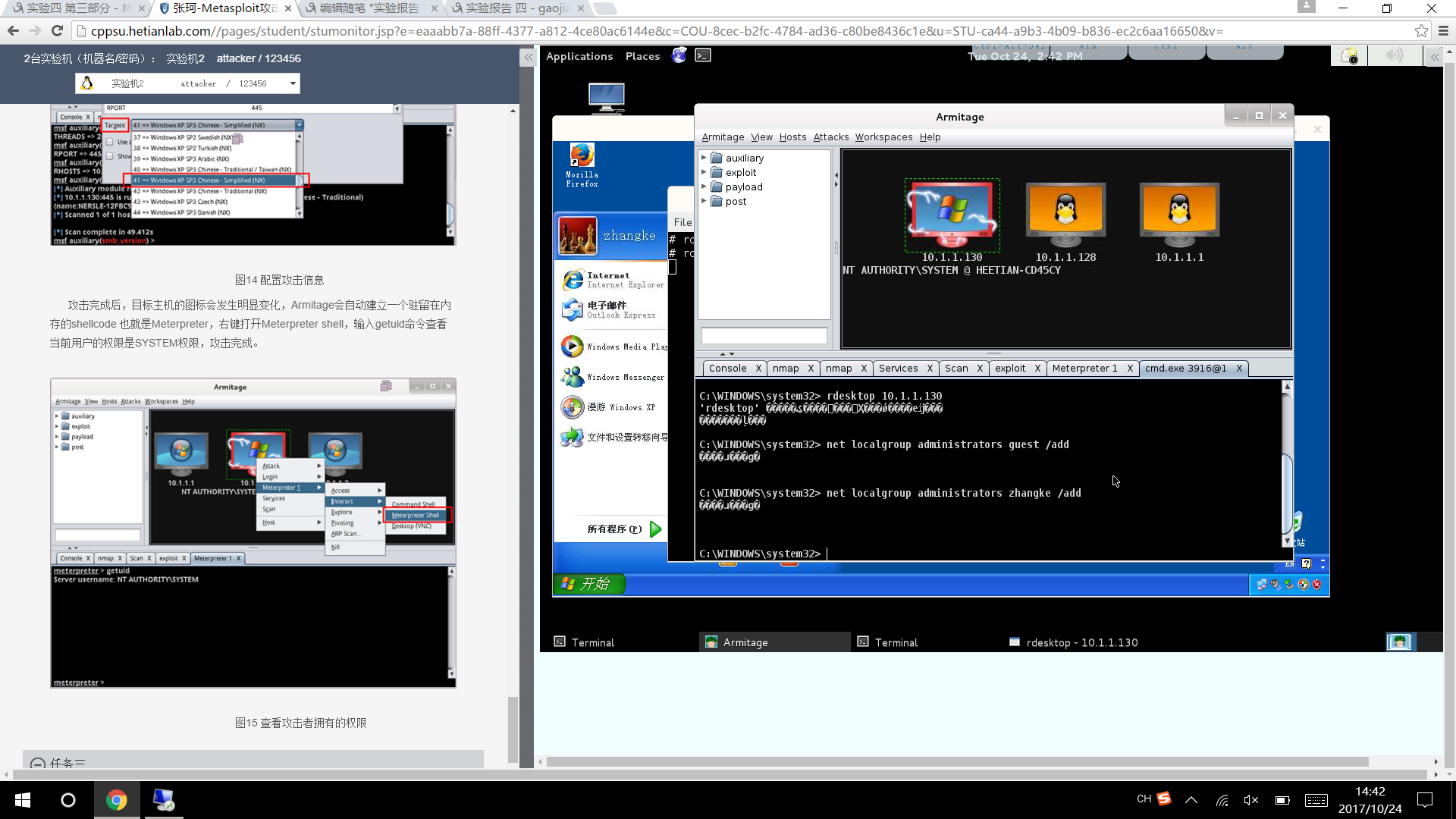Click the cmd.exe console scrollbar
This screenshot has width=1456, height=819.
[1286, 463]
